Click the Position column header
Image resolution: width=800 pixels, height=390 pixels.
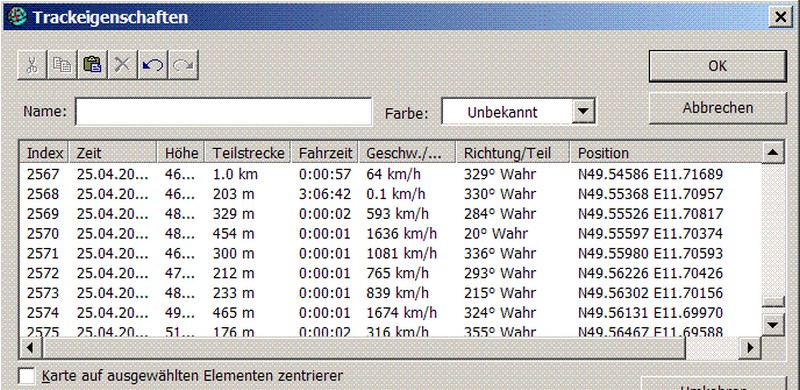[666, 153]
